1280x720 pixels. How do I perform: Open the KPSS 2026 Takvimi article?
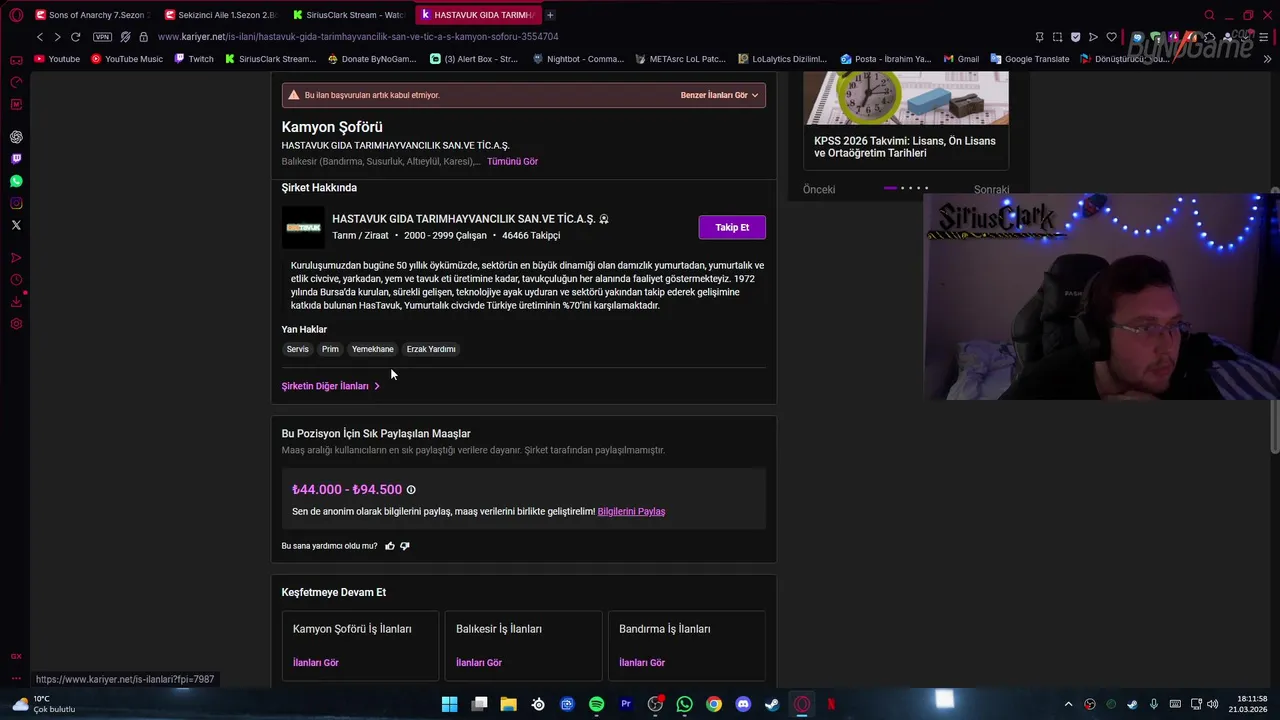905,147
